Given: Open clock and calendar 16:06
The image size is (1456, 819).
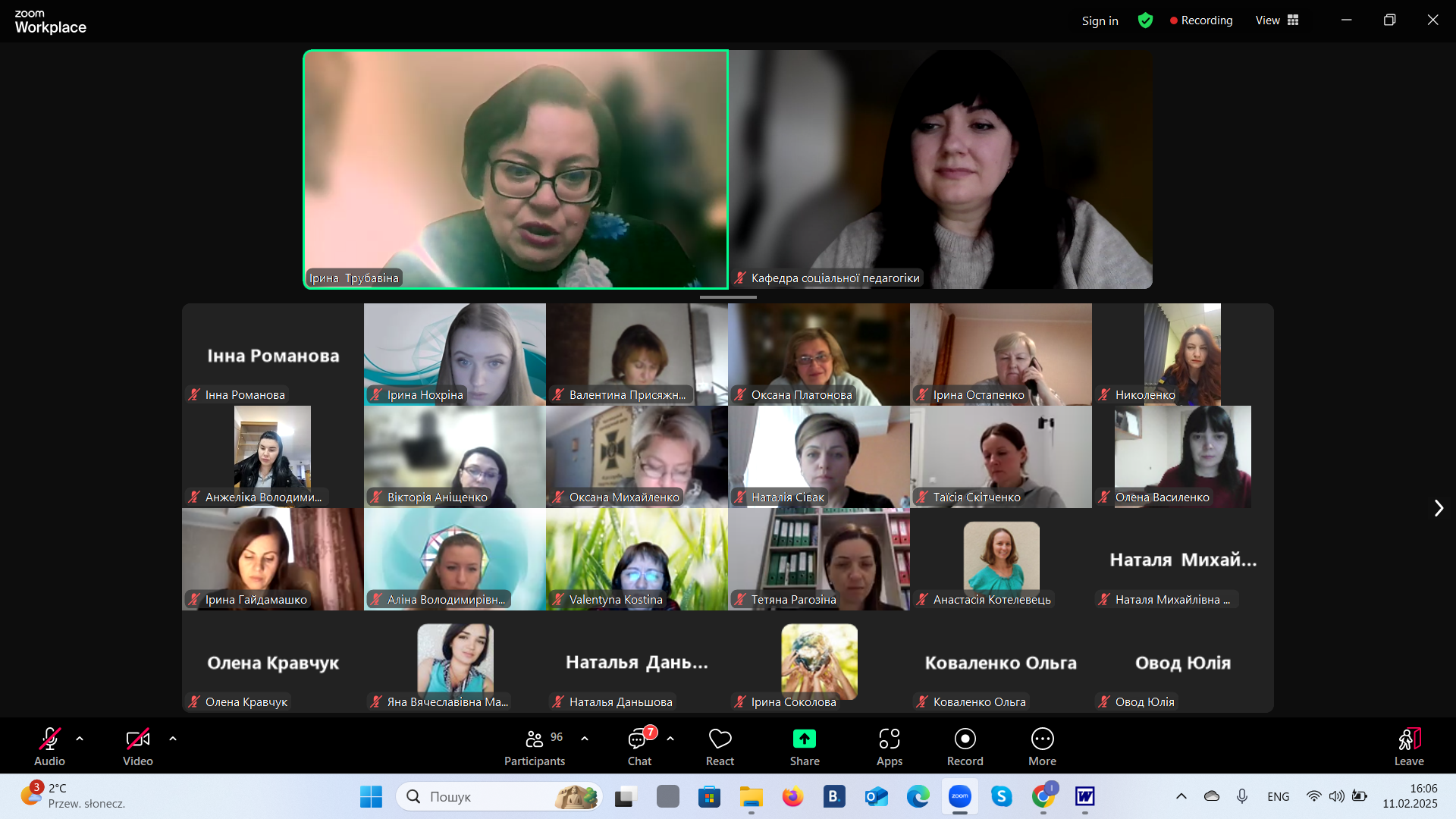Looking at the screenshot, I should coord(1410,796).
